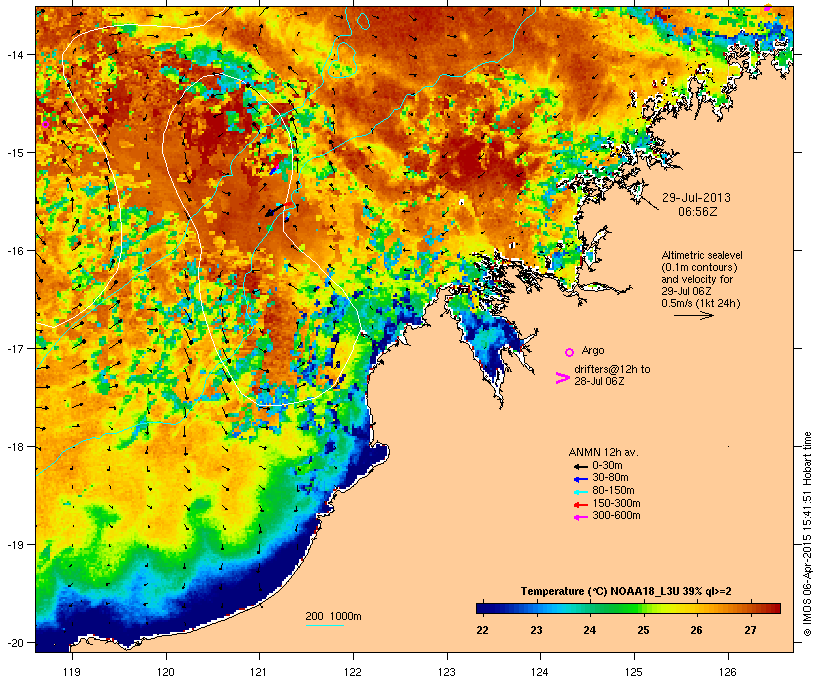This screenshot has height=680, width=820.
Task: Click the black 0-30m arrow legend icon
Action: [x=580, y=466]
